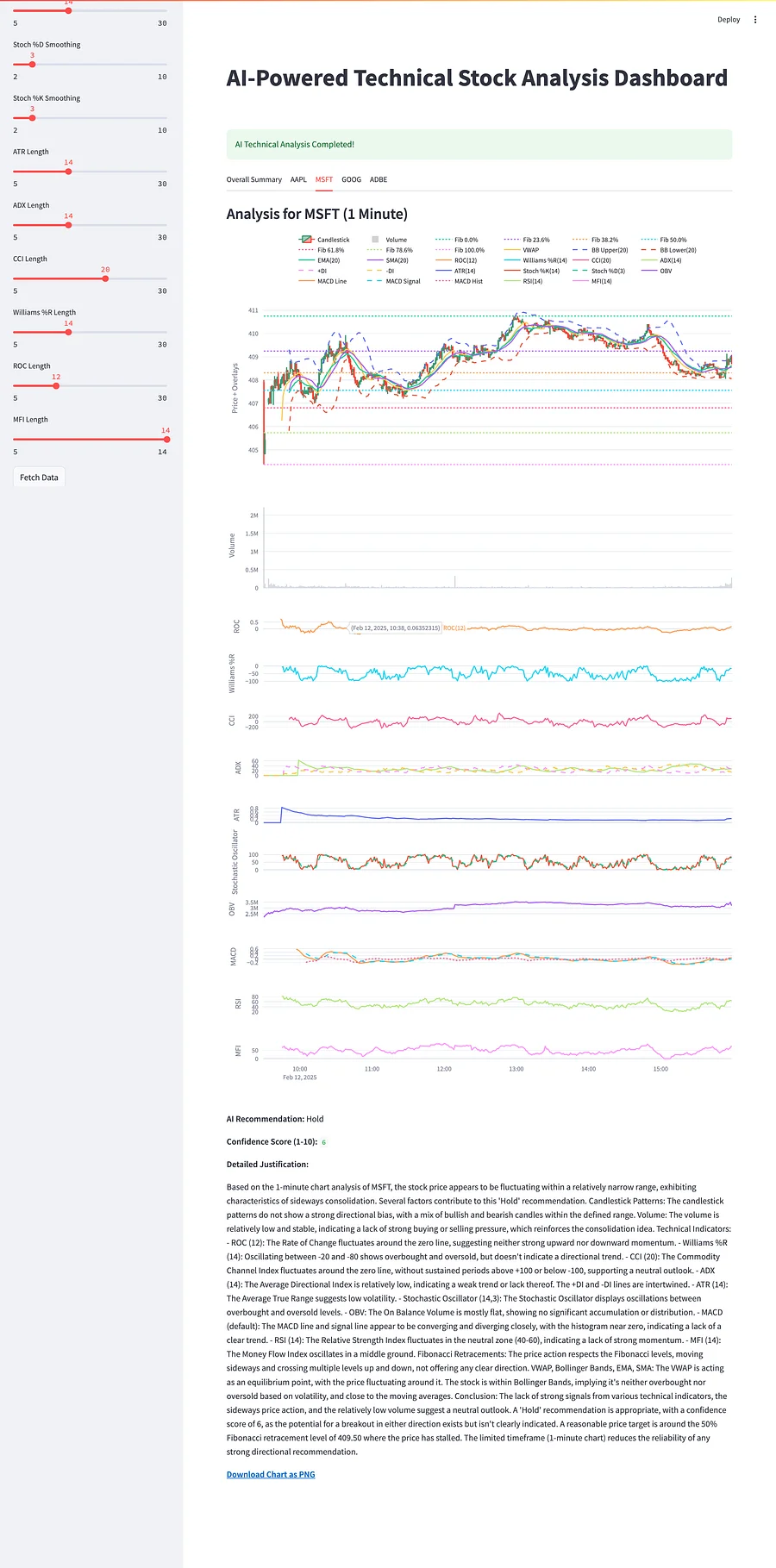
Task: Click the 15:00 time axis label
Action: [x=660, y=1069]
